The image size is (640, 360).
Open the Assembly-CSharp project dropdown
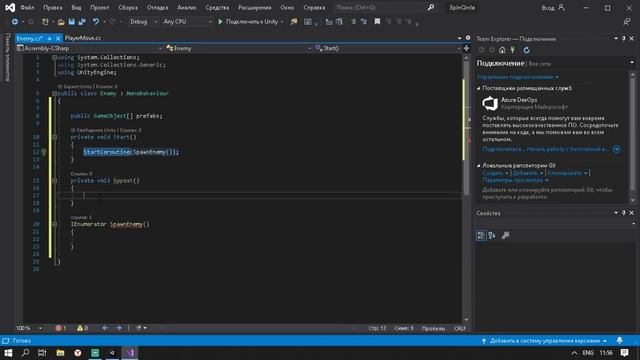(89, 48)
